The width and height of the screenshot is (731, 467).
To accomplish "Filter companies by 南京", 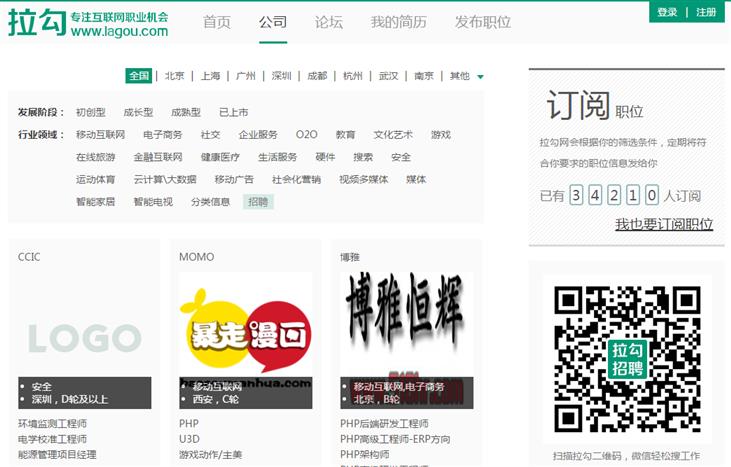I will click(424, 76).
